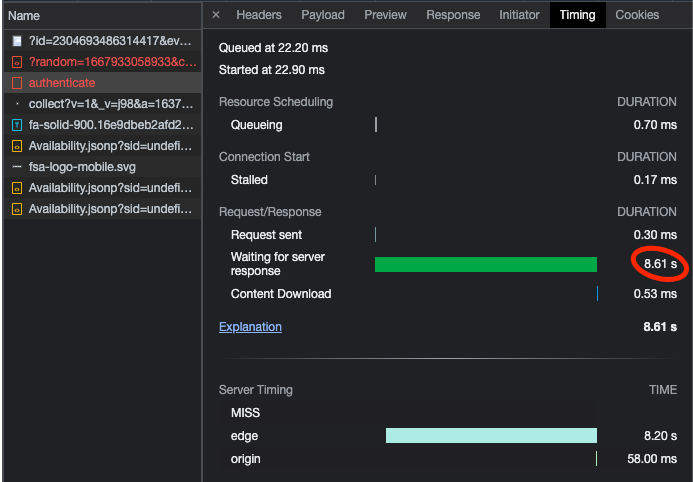
Task: Click the red script icon of ?random request
Action: (x=17, y=62)
